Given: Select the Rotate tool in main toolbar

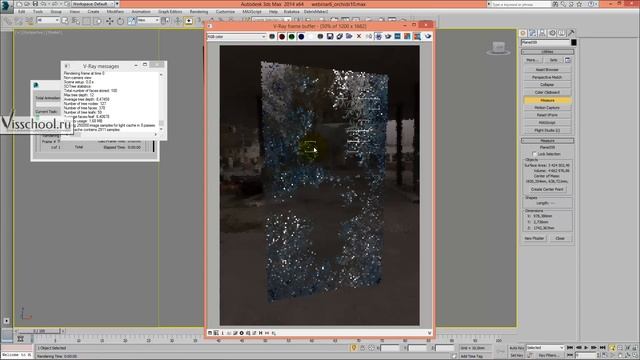Looking at the screenshot, I should point(120,20).
